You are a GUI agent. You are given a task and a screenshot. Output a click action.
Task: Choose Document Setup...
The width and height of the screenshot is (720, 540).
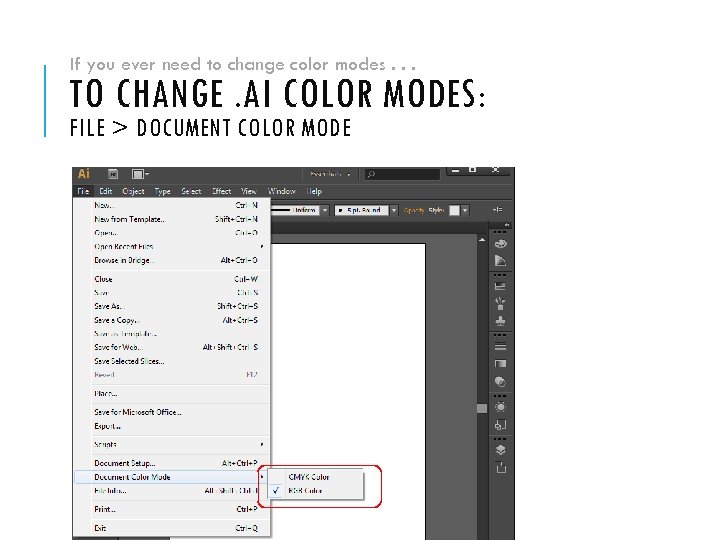tap(172, 463)
